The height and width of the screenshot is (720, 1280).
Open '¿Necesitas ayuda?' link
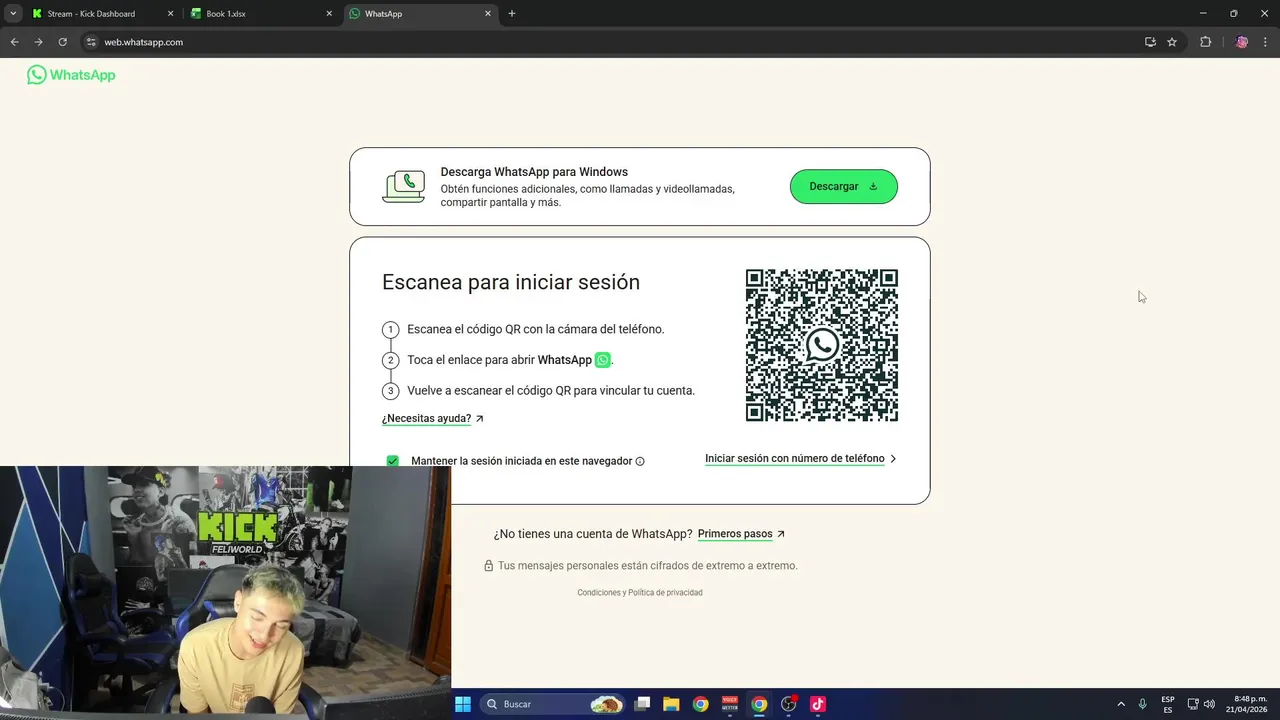point(433,419)
